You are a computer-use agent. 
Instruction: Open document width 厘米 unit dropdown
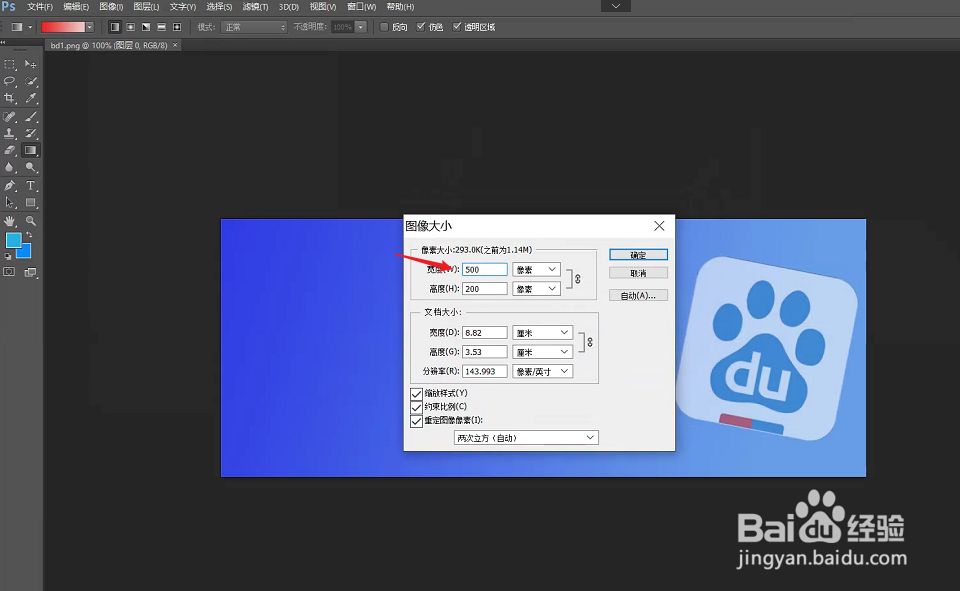tap(542, 333)
